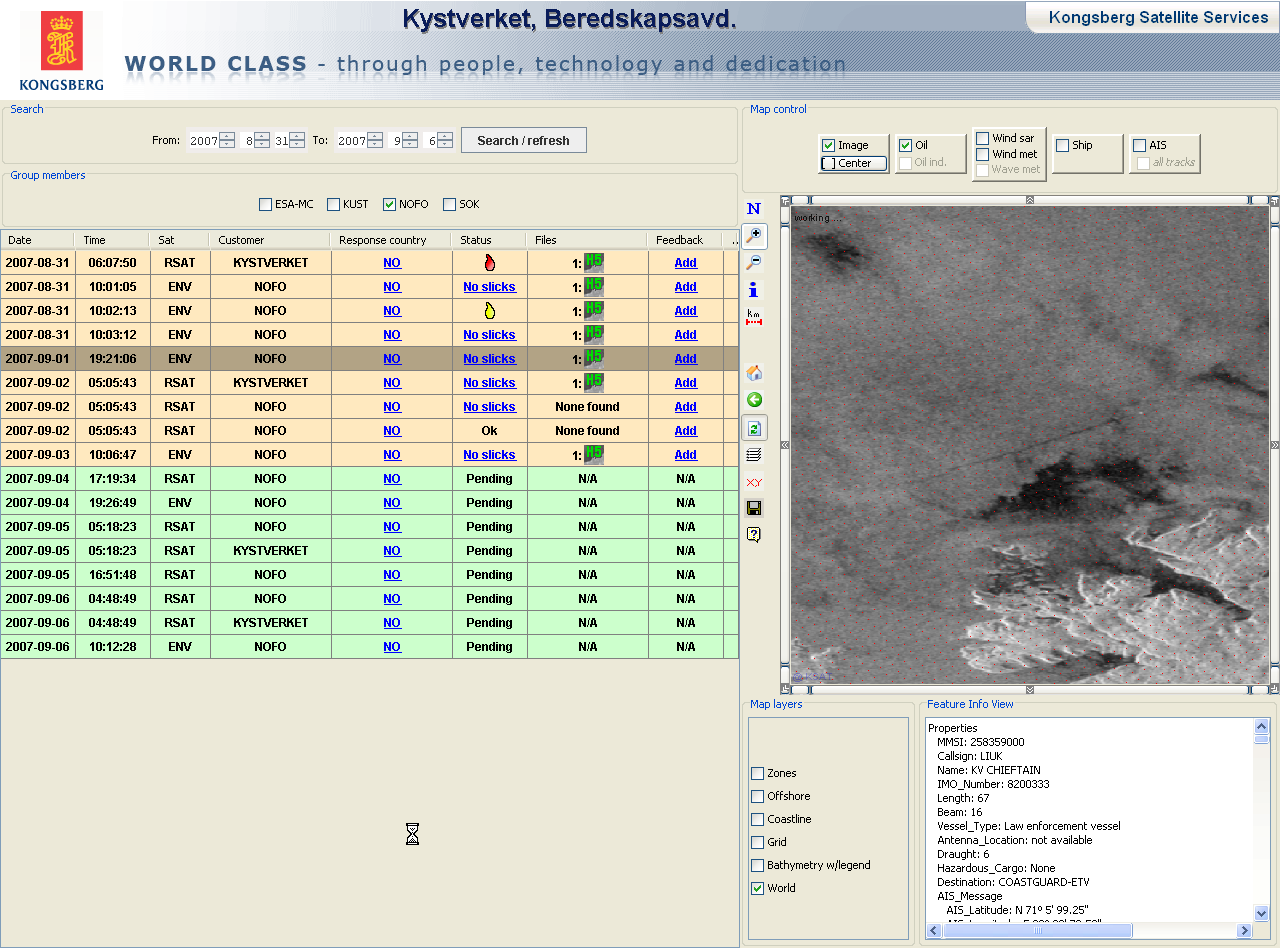Select the zoom in magnifier tool
Viewport: 1280px width, 948px height.
click(x=754, y=236)
